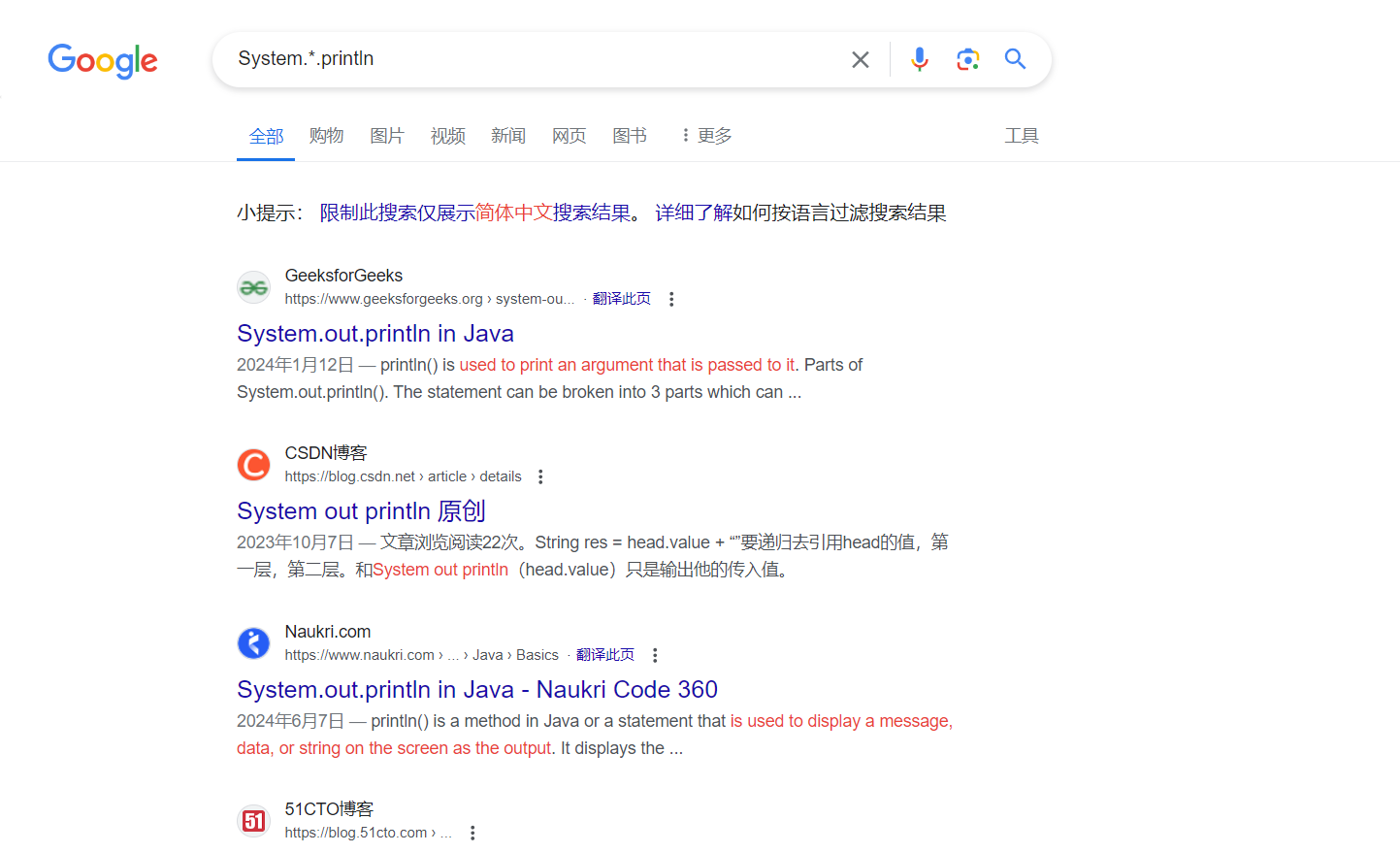Click the GeeksforGeeks site favicon

[x=254, y=287]
